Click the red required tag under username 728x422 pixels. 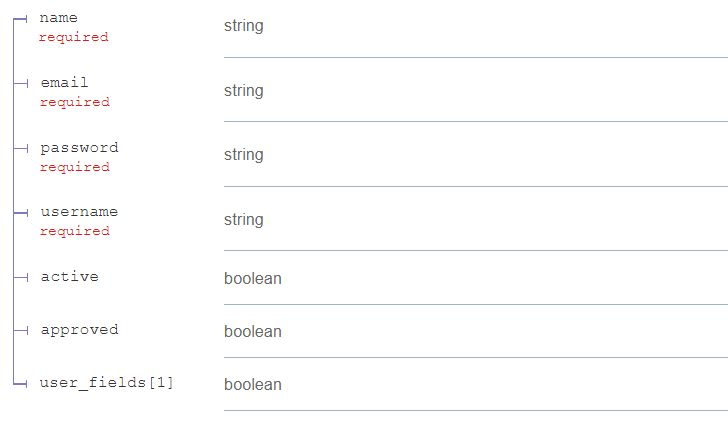pos(75,231)
